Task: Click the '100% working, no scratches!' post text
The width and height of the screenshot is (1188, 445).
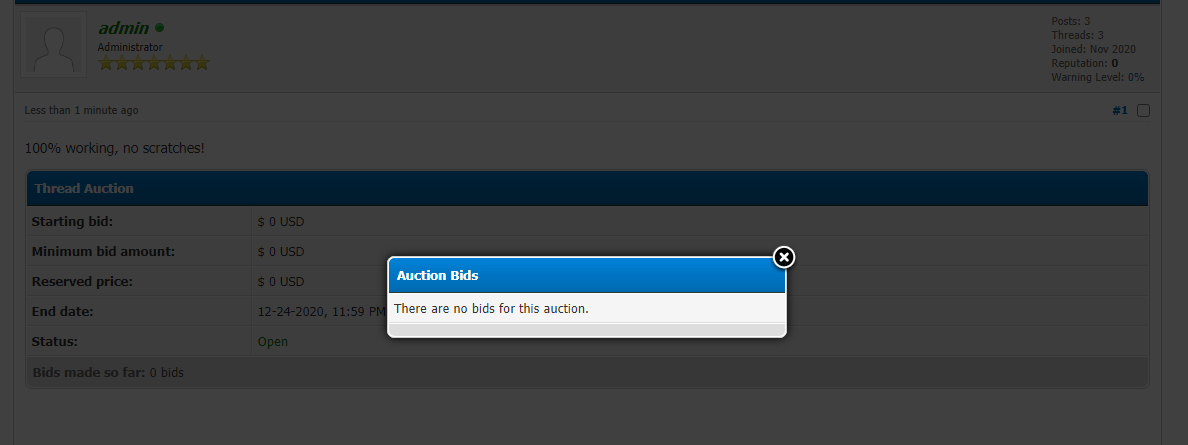Action: coord(114,148)
